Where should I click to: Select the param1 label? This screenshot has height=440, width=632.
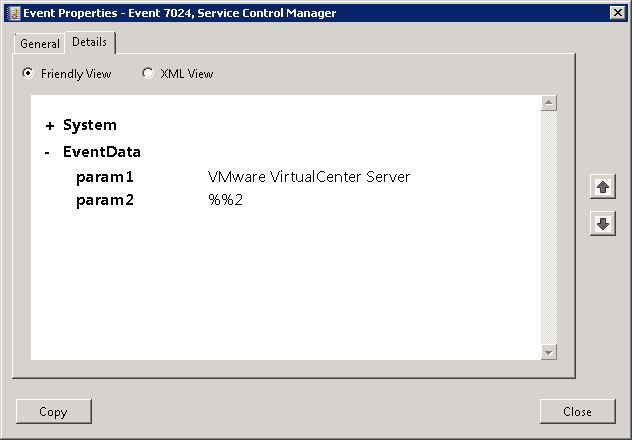(x=105, y=177)
